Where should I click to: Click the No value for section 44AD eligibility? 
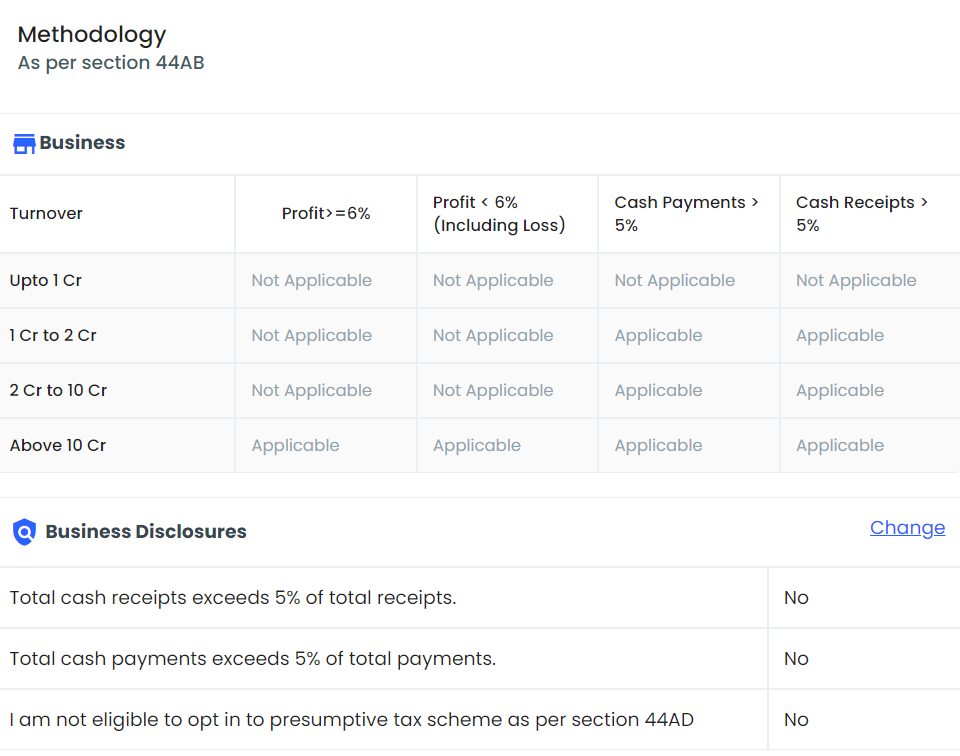coord(796,720)
